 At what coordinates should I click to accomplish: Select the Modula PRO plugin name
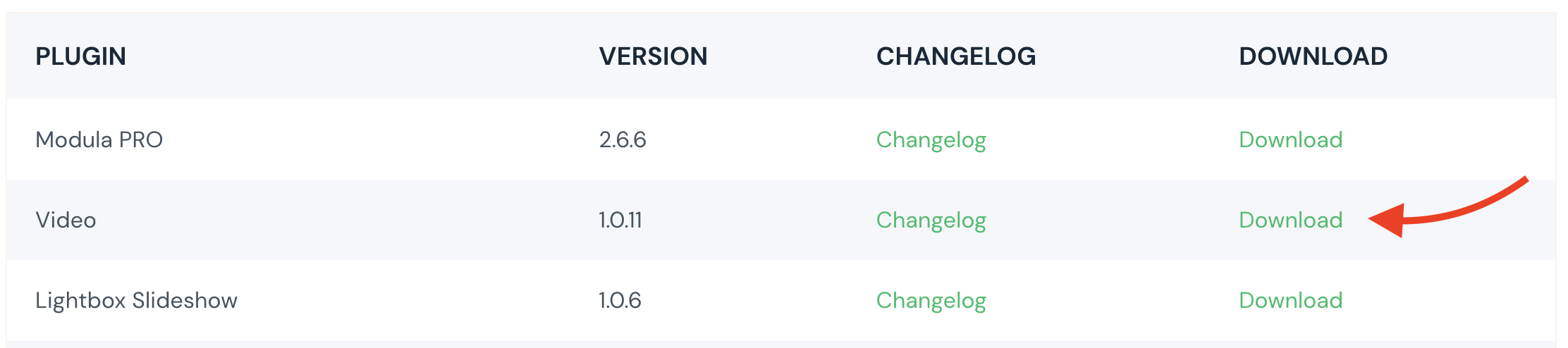coord(99,139)
